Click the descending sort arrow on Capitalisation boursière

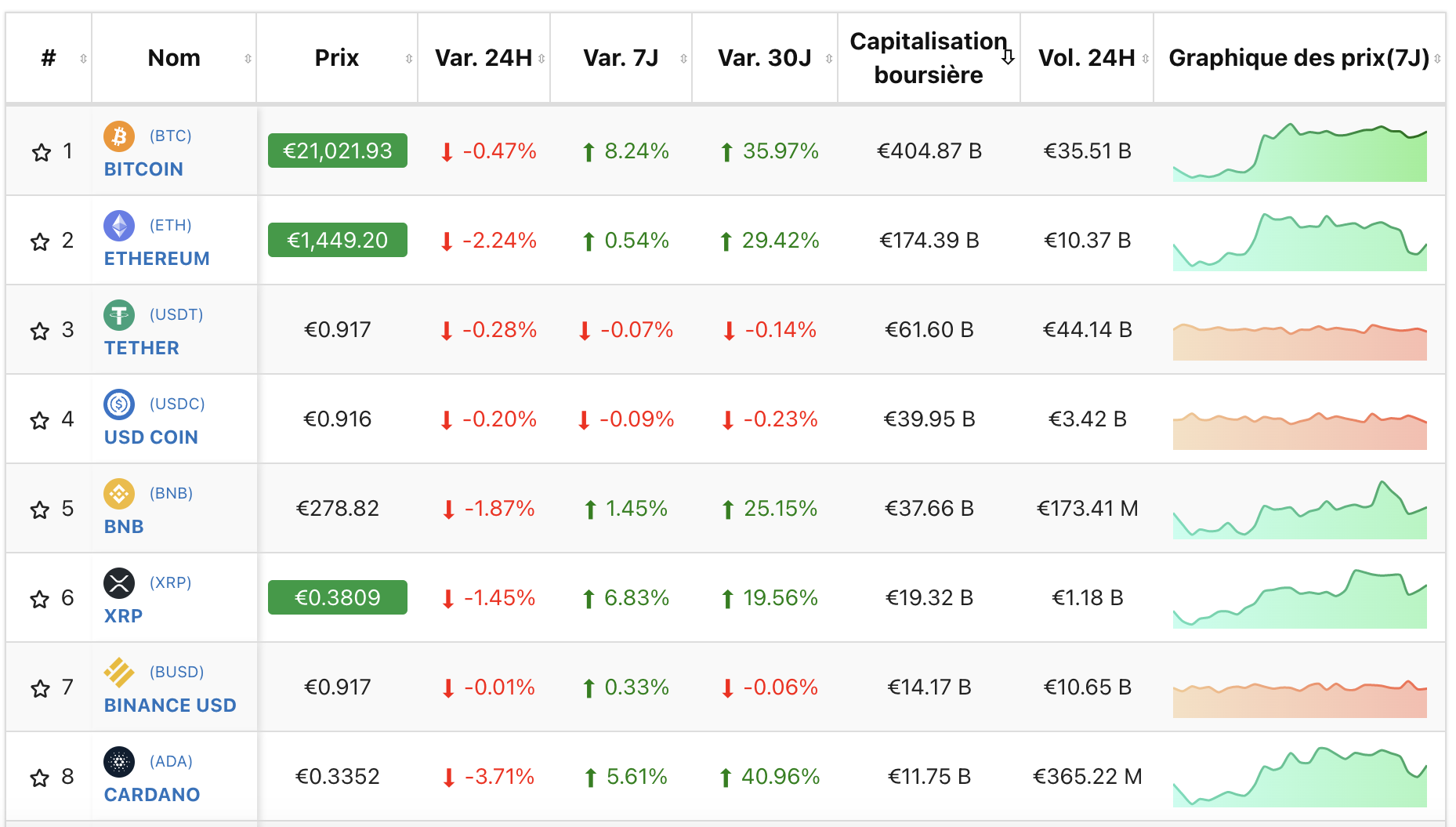click(1009, 56)
